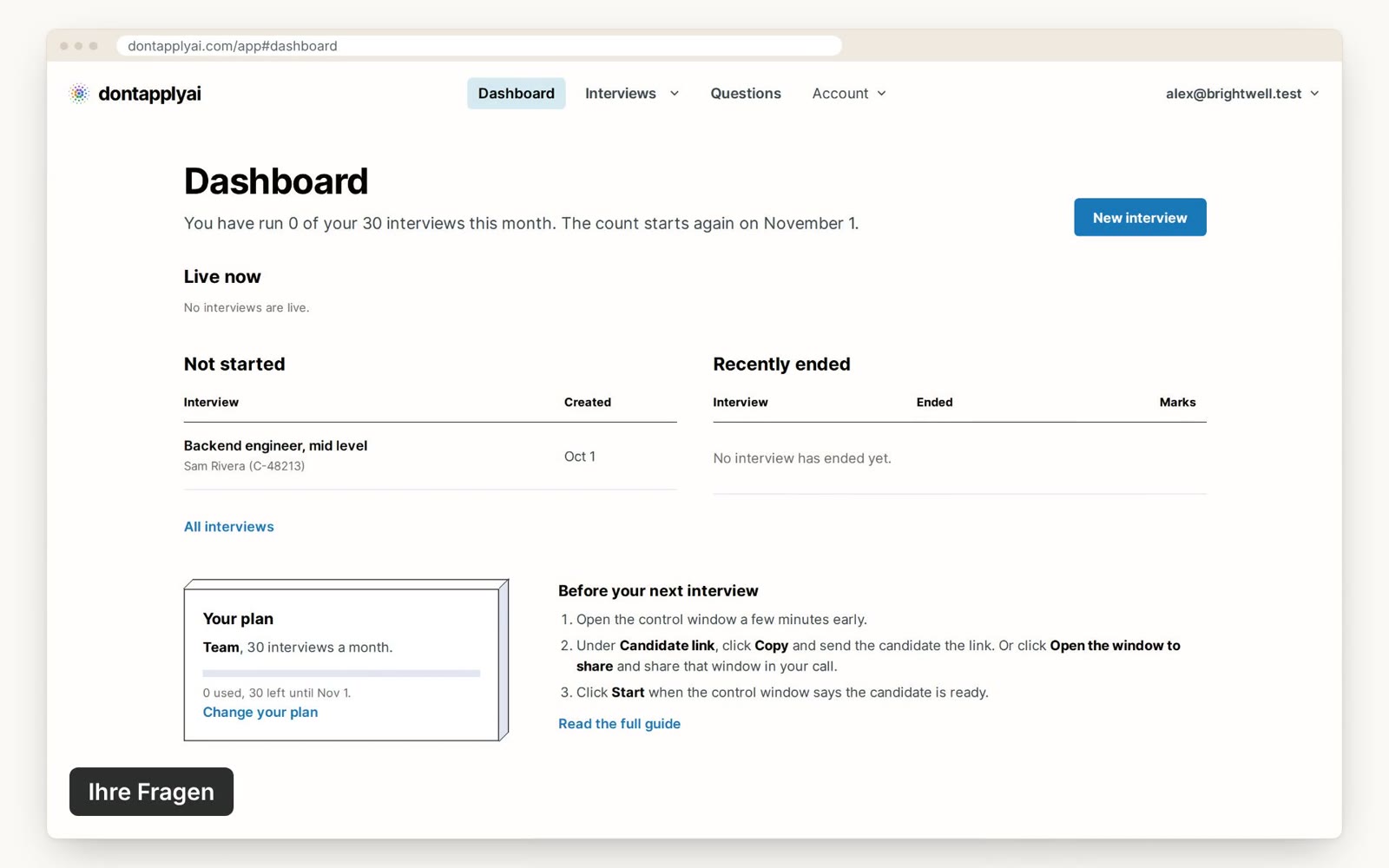Click the No interviews are live text
Viewport: 1389px width, 868px height.
(247, 307)
